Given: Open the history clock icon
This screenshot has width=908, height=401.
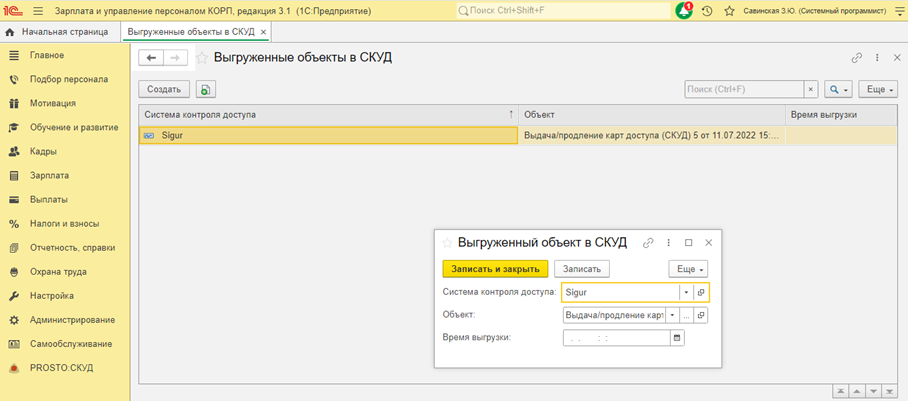Looking at the screenshot, I should (708, 11).
